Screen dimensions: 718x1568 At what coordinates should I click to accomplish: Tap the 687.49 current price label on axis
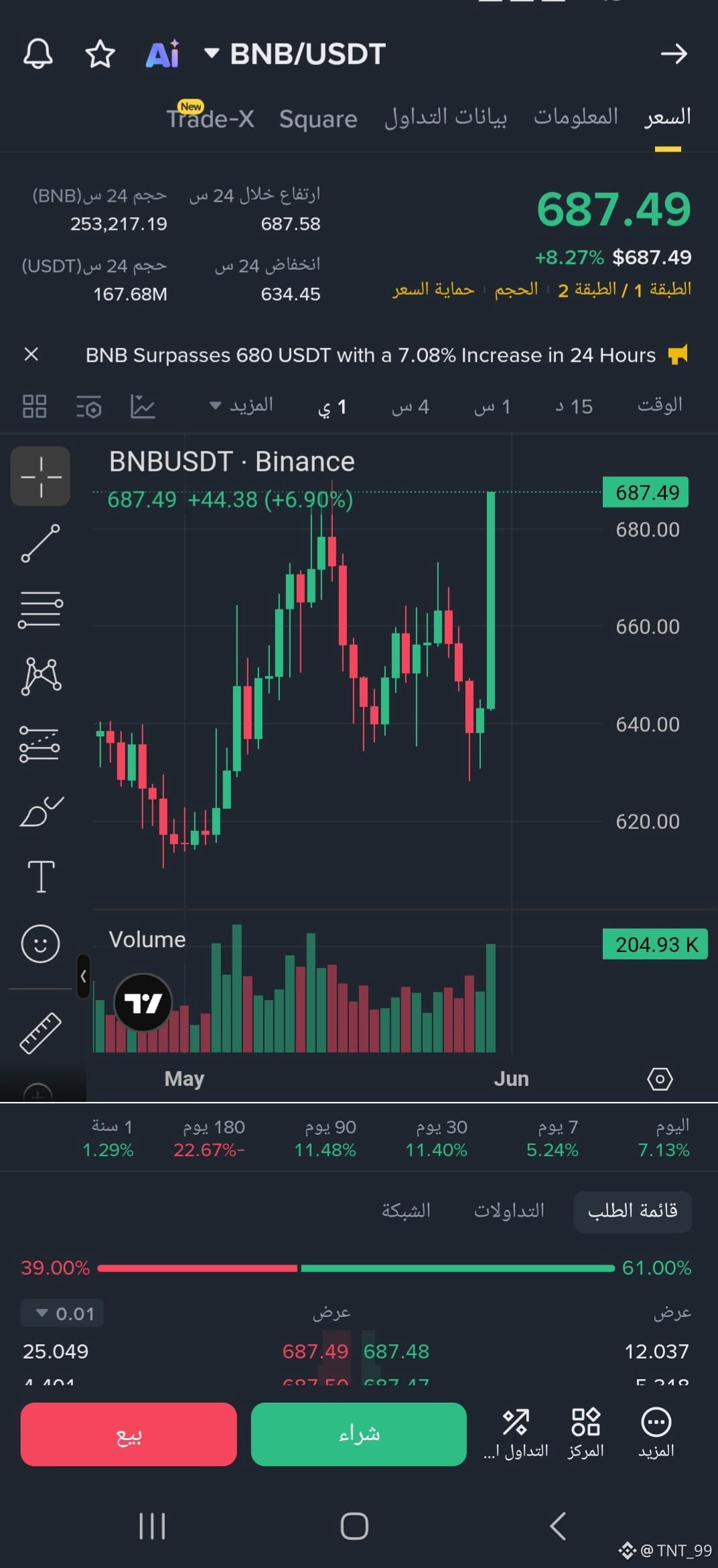(x=646, y=493)
